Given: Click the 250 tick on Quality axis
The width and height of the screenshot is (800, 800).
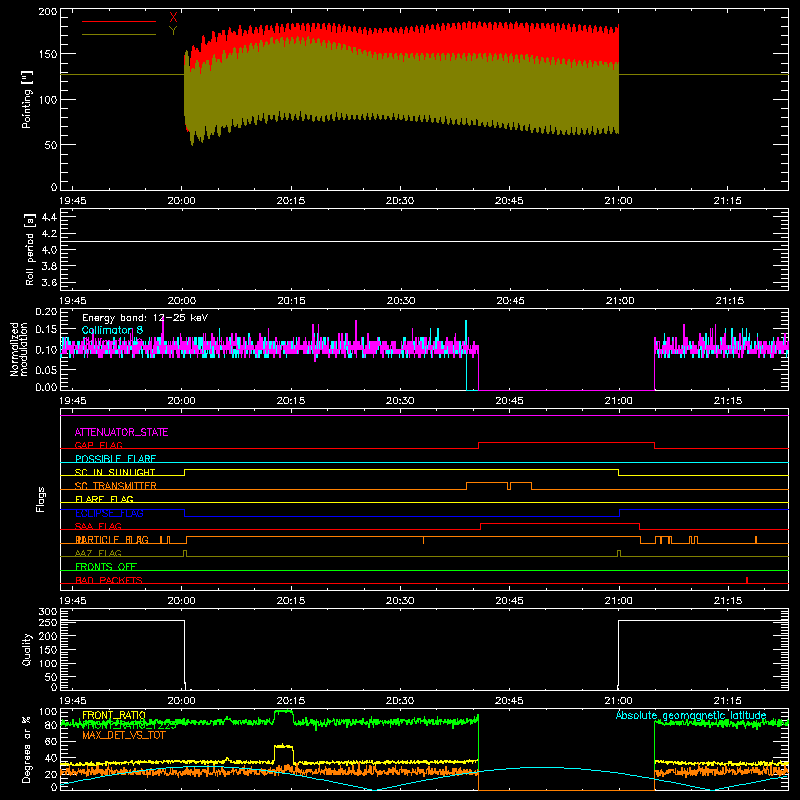Looking at the screenshot, I should click(x=48, y=623).
